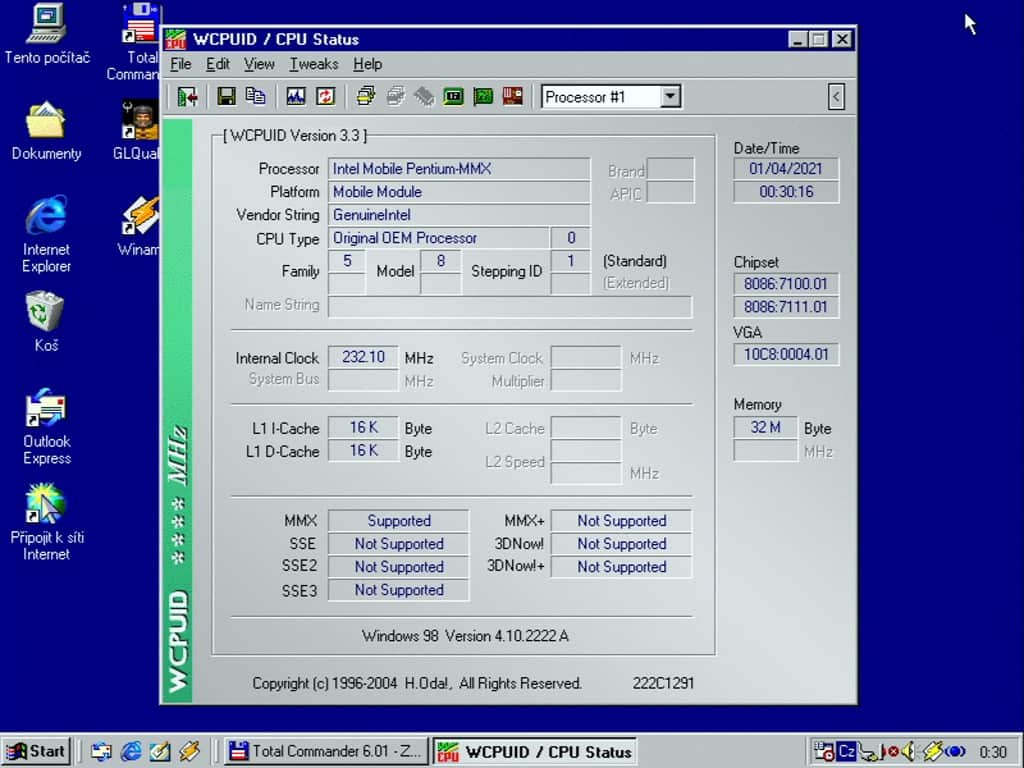Viewport: 1024px width, 768px height.
Task: Collapse the side panel with arrow button
Action: pyautogui.click(x=836, y=97)
